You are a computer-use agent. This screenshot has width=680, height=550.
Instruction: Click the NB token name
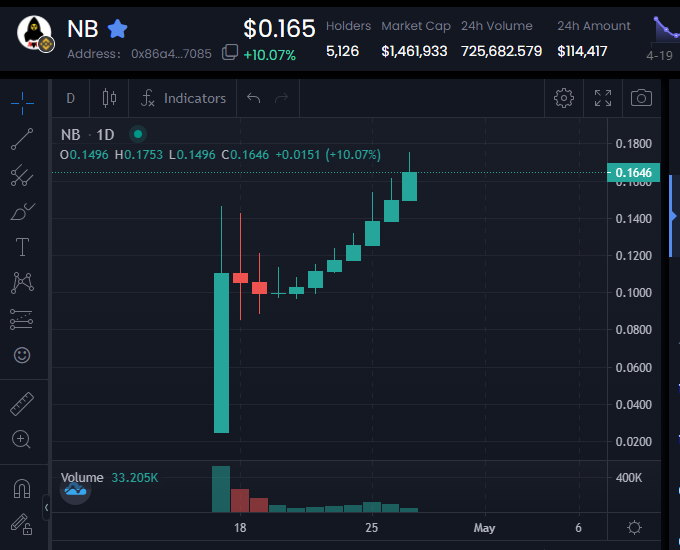click(83, 29)
